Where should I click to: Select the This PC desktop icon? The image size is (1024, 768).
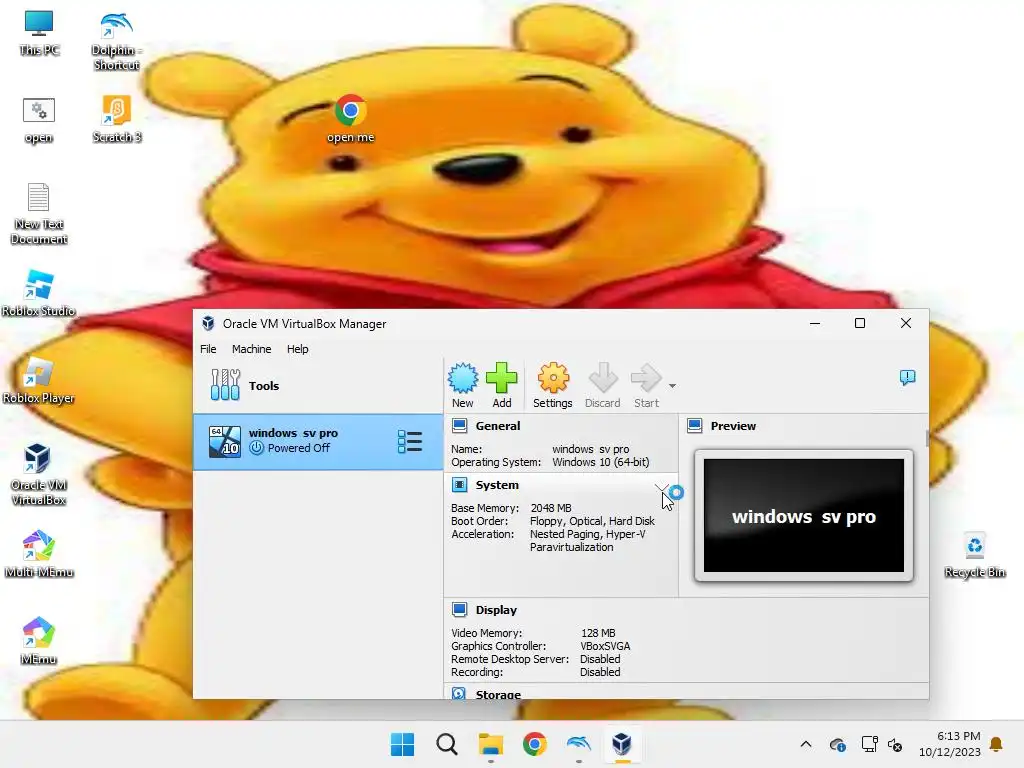tap(39, 33)
